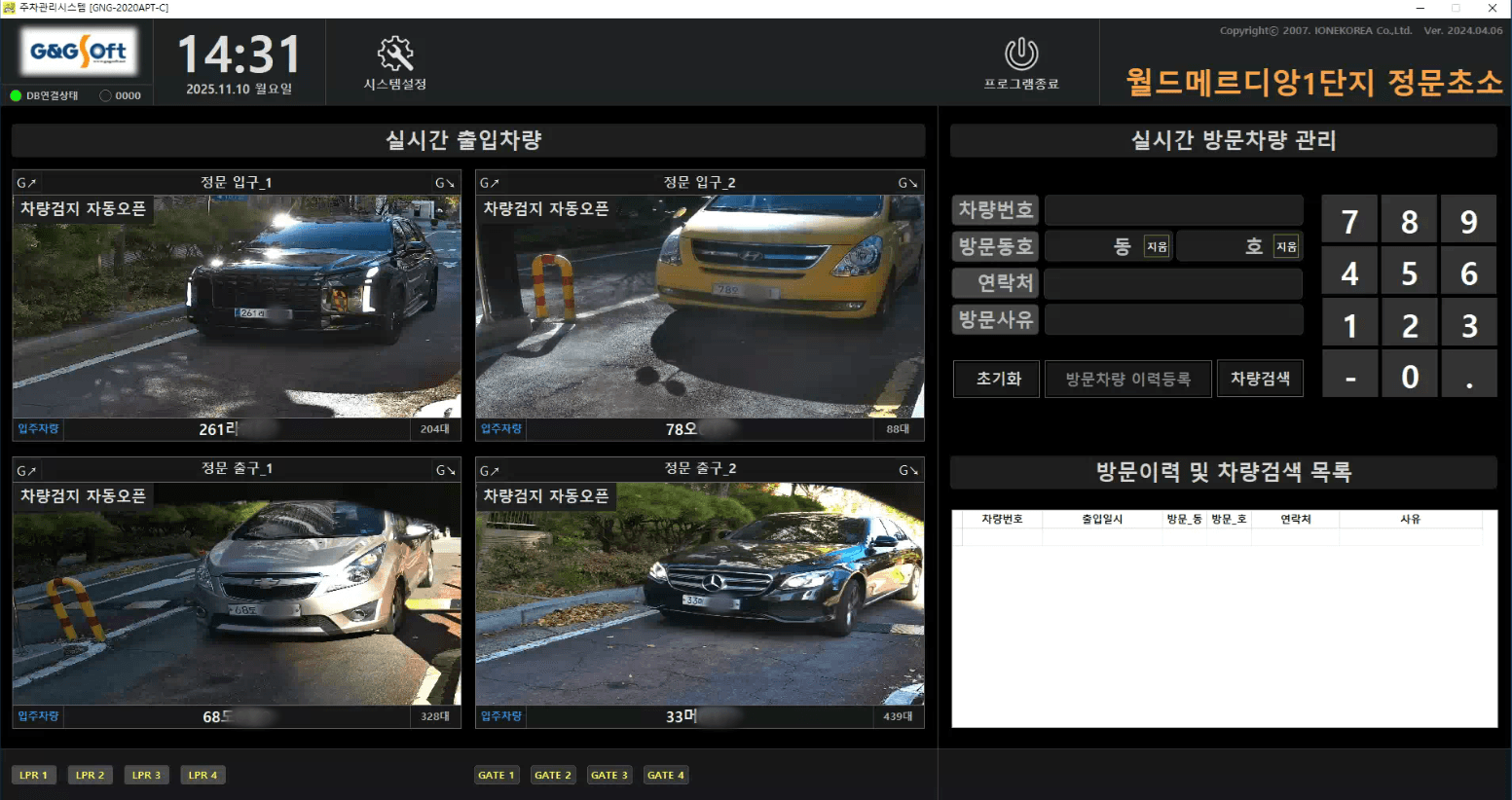Open 시스템설정 gear wrench icon

395,55
